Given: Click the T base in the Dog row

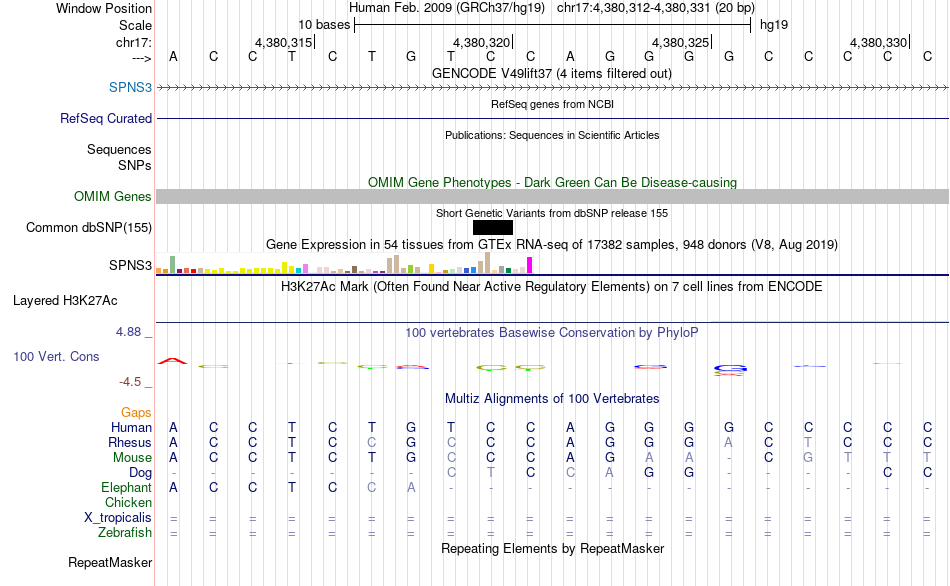Looking at the screenshot, I should 491,473.
